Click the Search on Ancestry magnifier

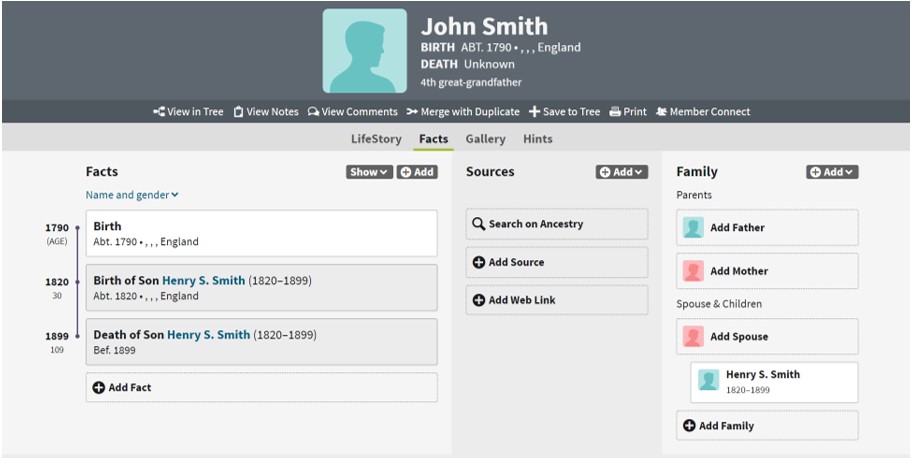(x=479, y=224)
